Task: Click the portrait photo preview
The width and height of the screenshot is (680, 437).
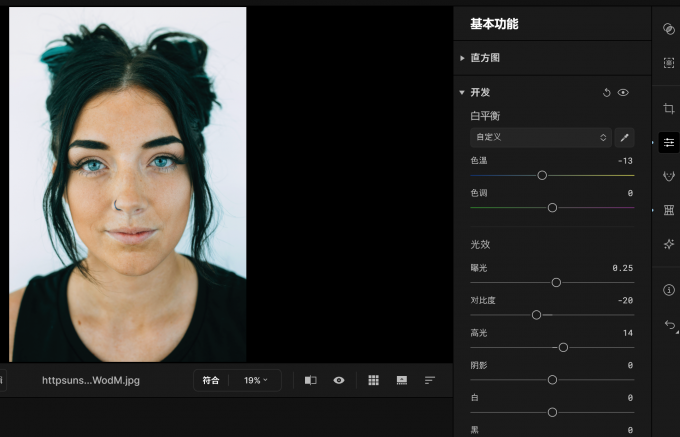Action: point(128,184)
